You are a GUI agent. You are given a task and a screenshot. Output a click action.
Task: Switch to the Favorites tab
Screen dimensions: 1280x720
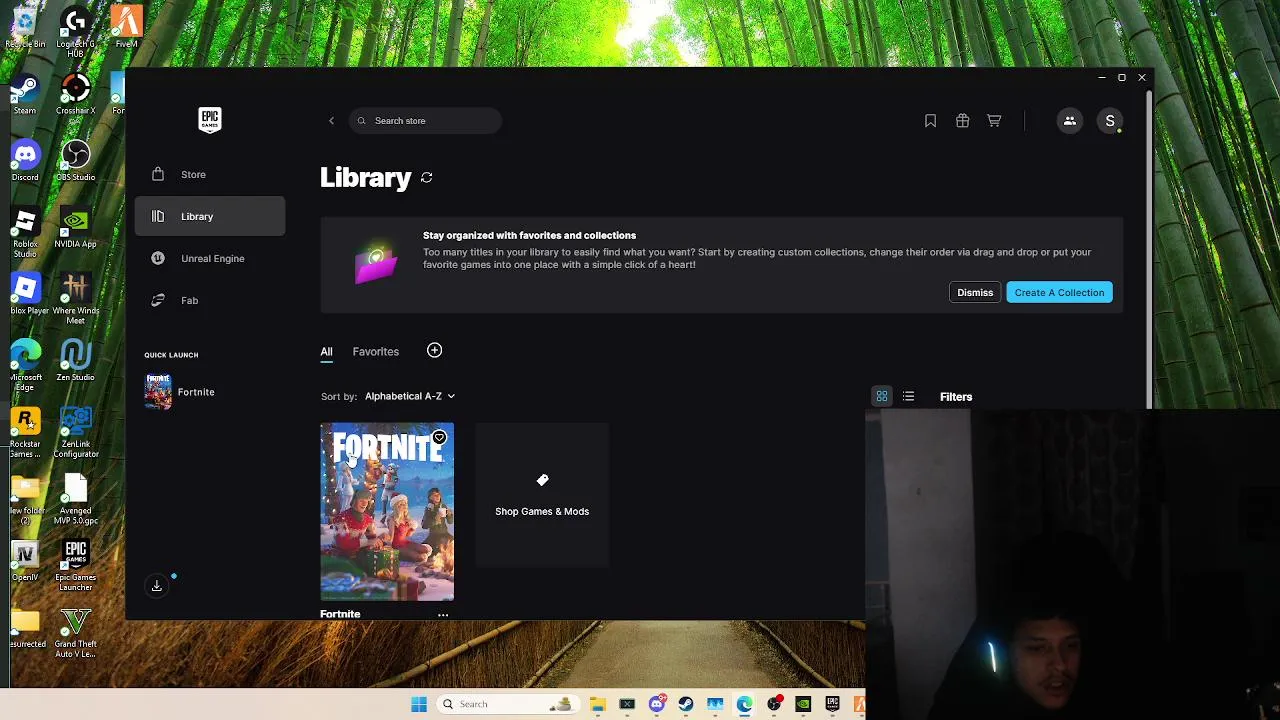tap(376, 352)
